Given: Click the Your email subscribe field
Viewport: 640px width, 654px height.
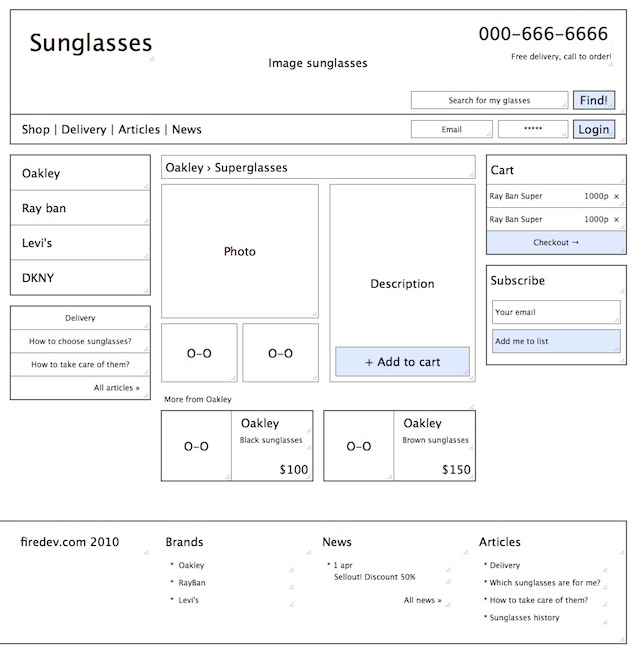Looking at the screenshot, I should click(x=556, y=312).
